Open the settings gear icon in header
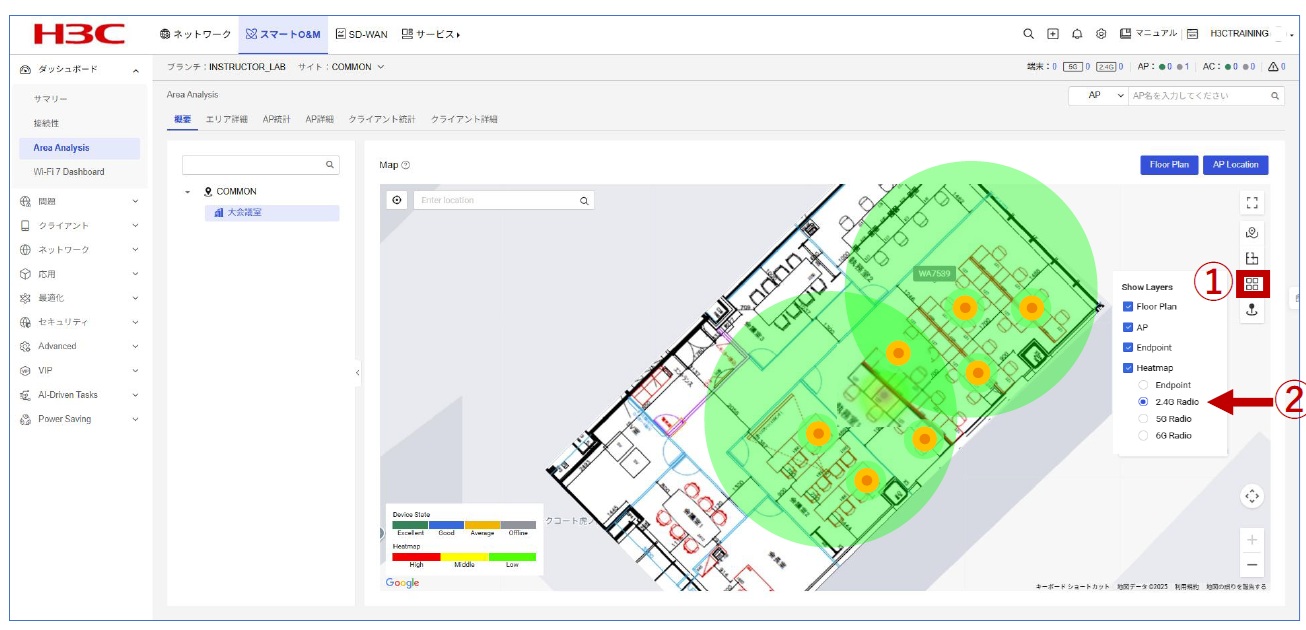Viewport: 1306px width, 630px height. [1101, 34]
